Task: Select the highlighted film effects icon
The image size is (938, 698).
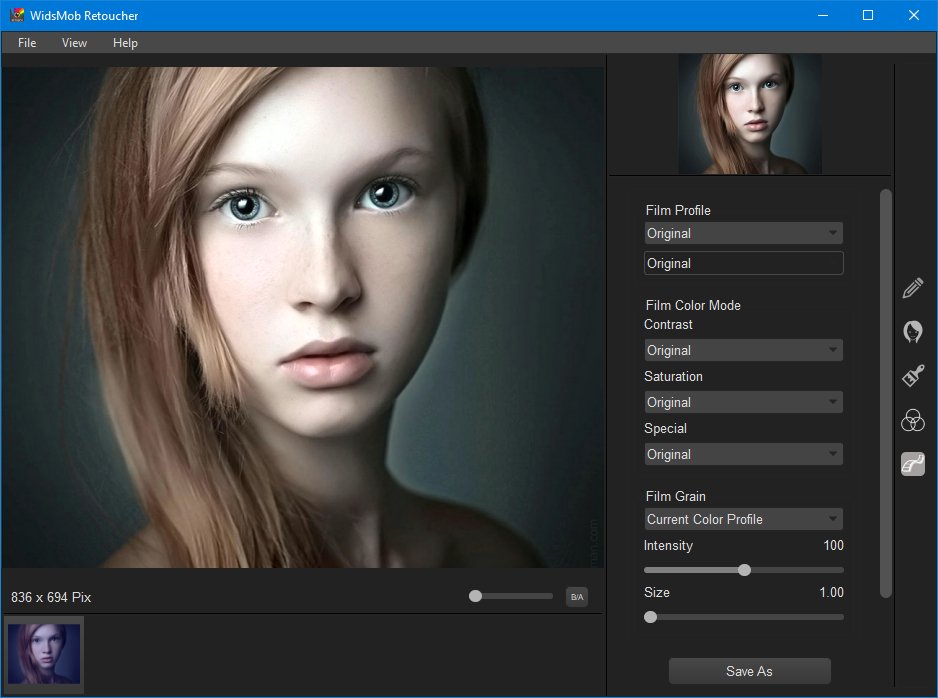Action: (x=913, y=464)
